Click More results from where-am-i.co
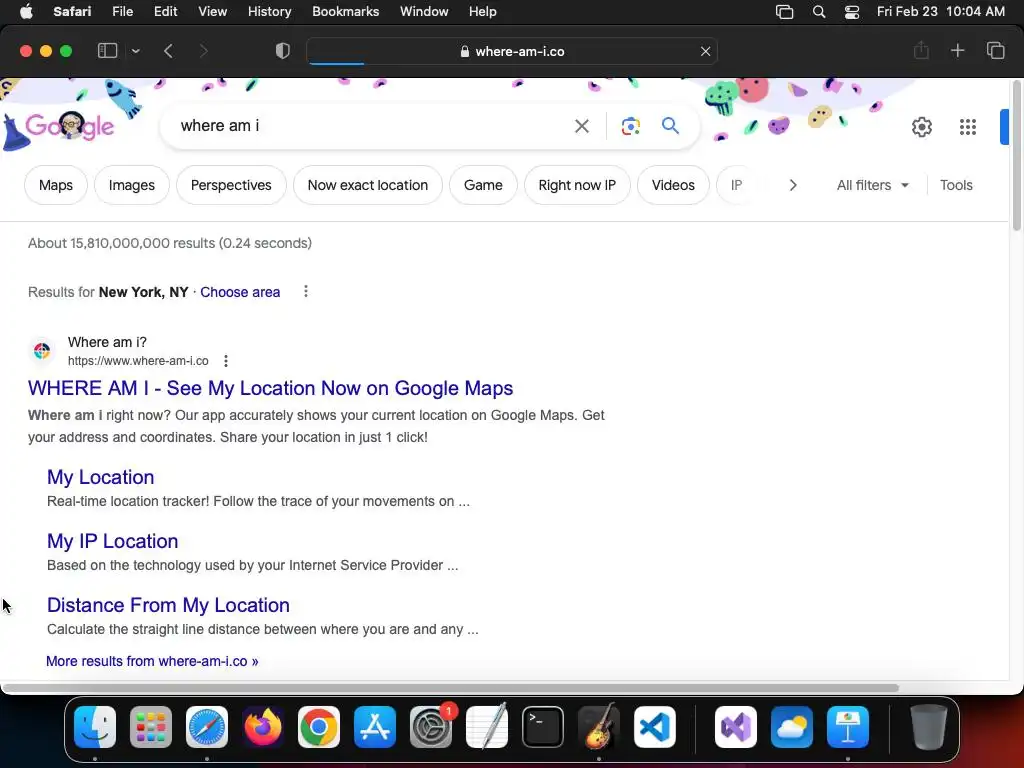Viewport: 1024px width, 768px height. click(152, 661)
